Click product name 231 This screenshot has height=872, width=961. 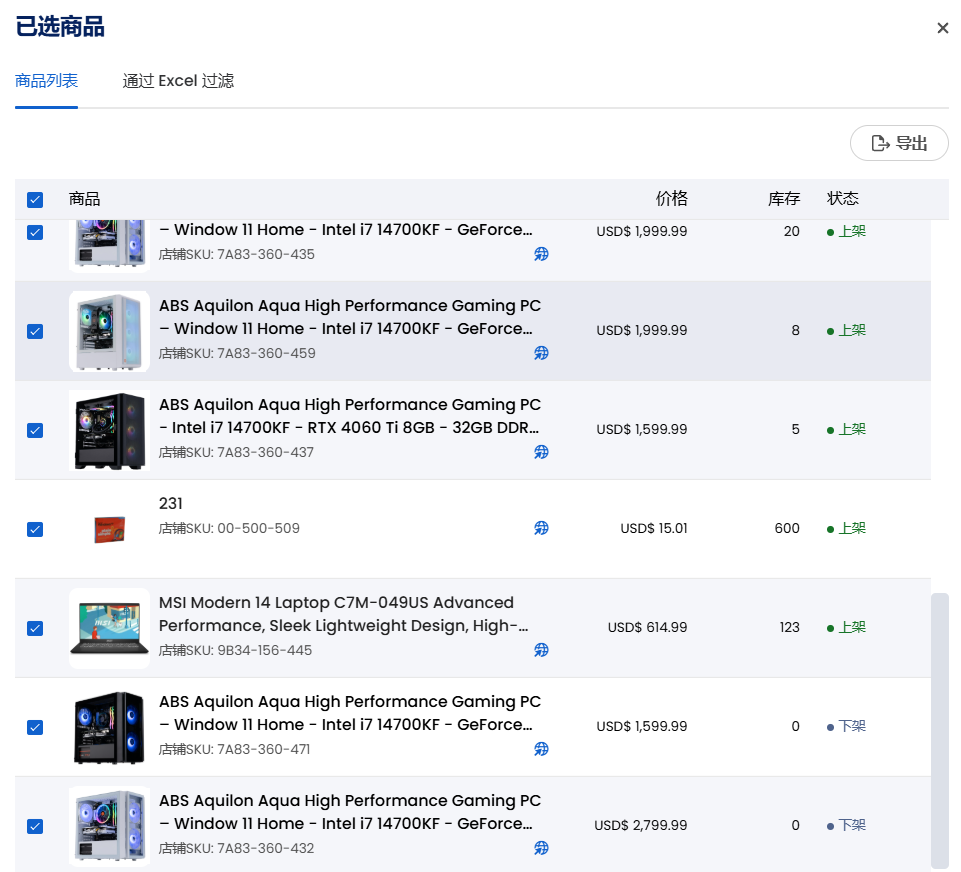point(170,504)
